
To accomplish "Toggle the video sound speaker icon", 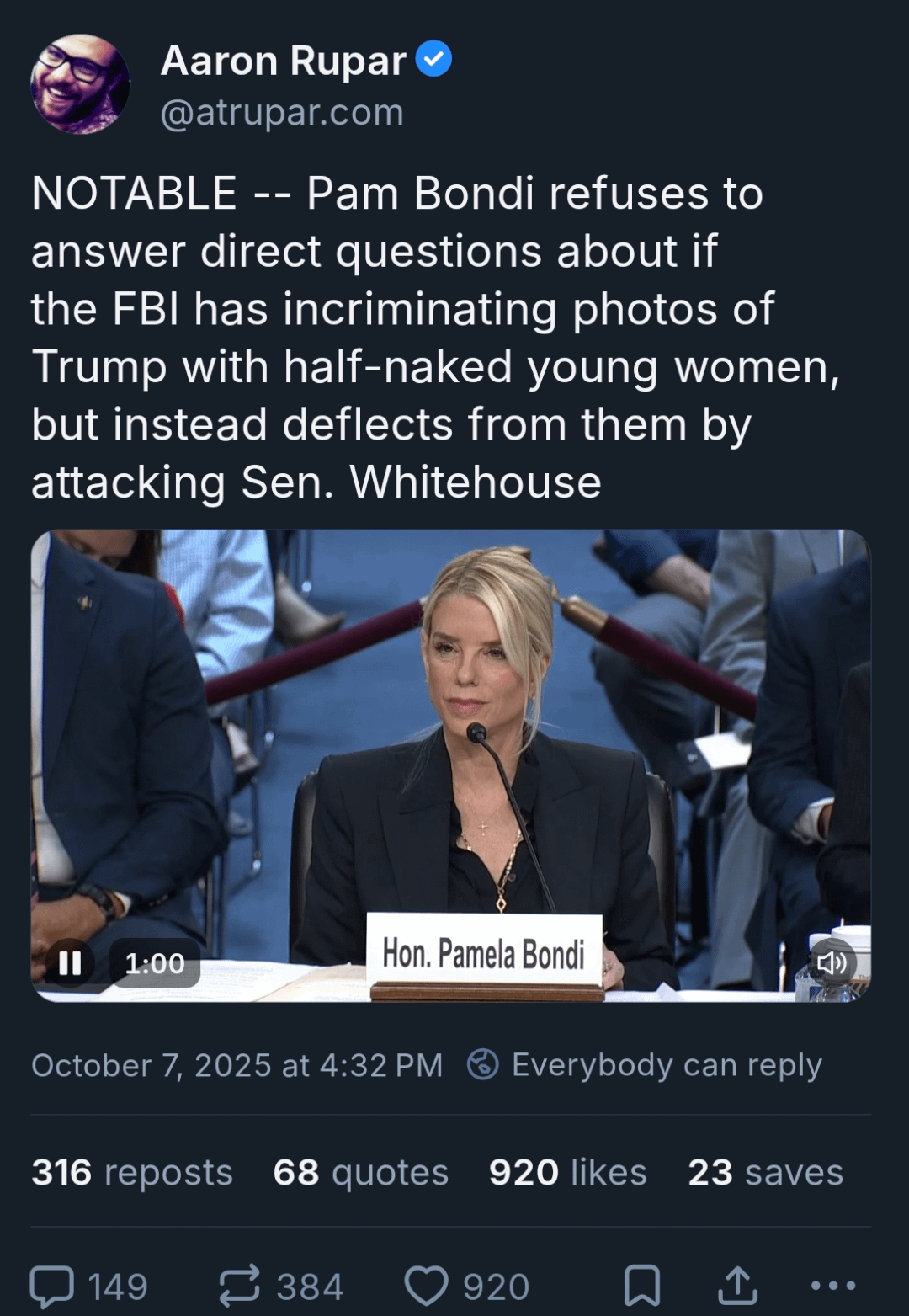I will [832, 962].
